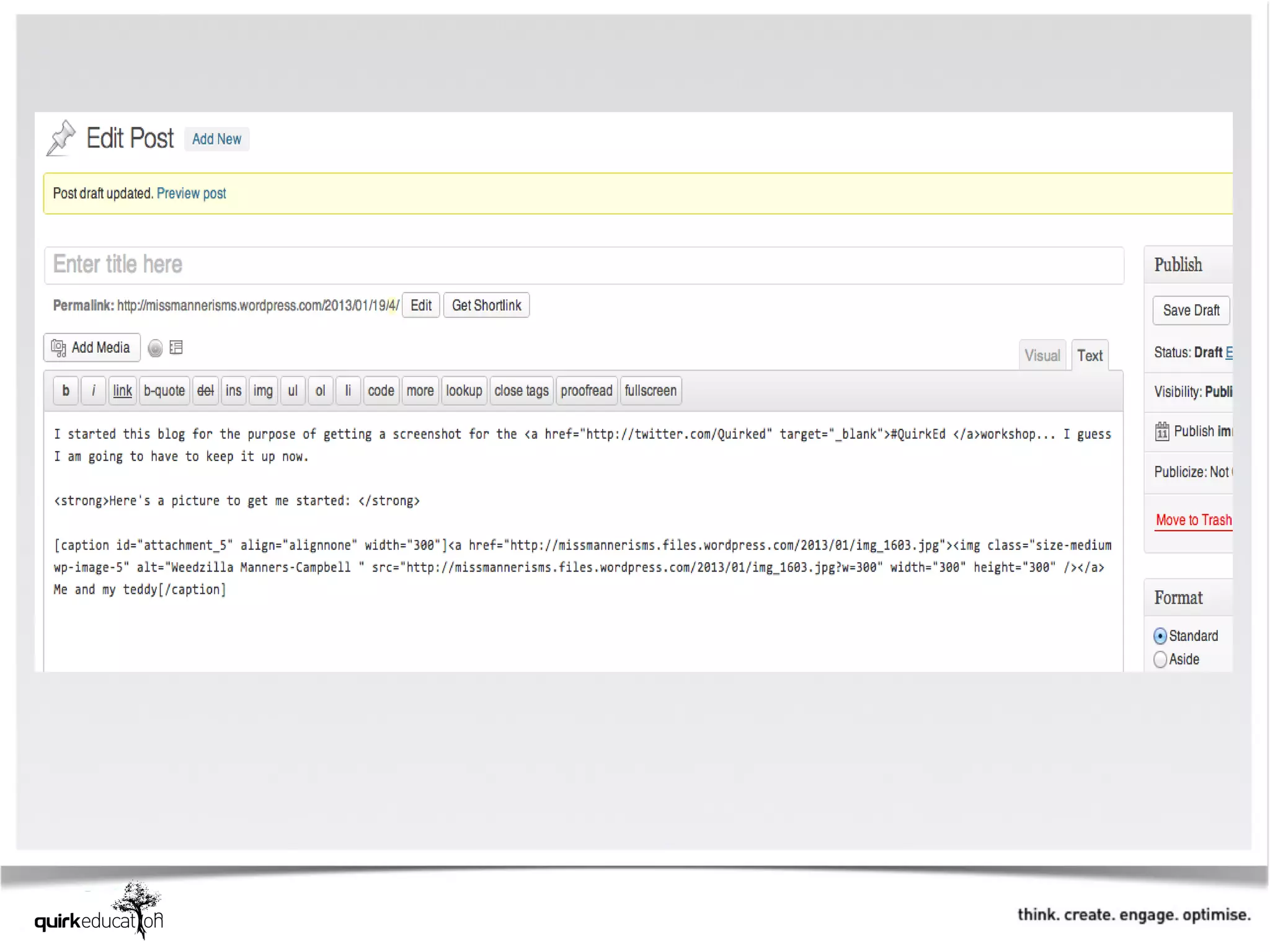Switch to the Text editor tab
The image size is (1270, 952).
click(x=1090, y=356)
